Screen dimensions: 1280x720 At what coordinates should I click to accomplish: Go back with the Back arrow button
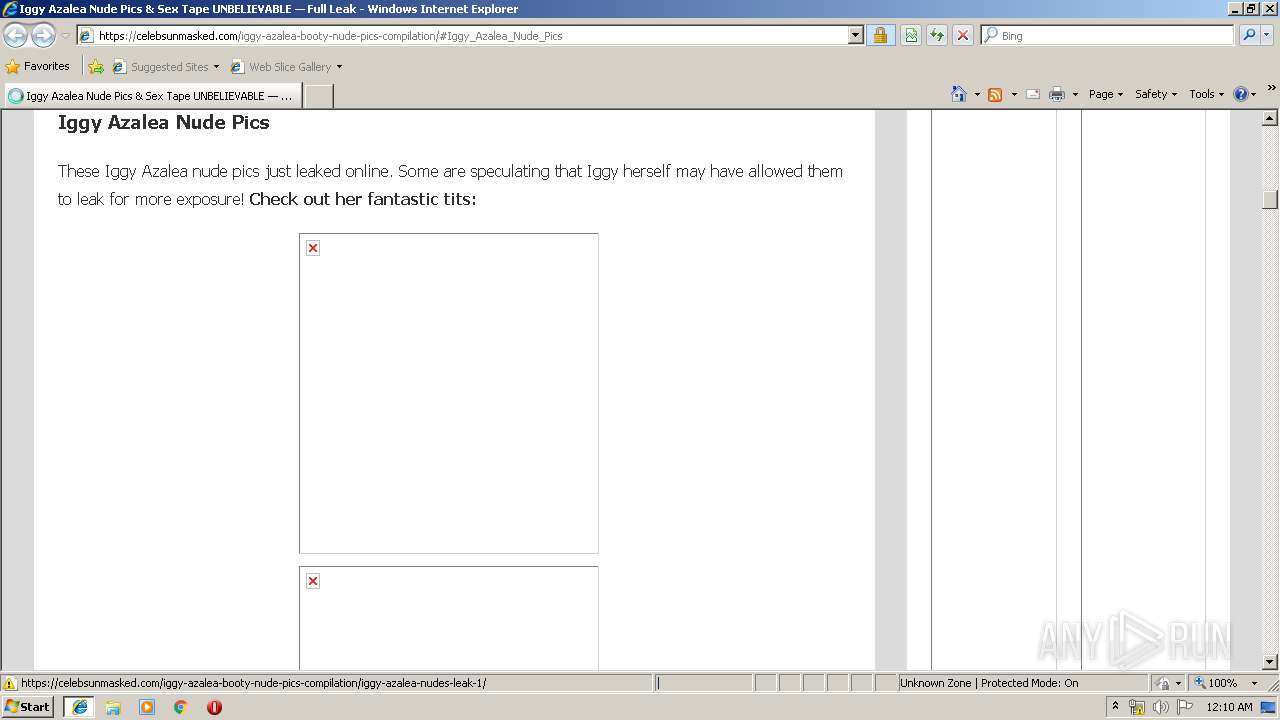pos(15,36)
